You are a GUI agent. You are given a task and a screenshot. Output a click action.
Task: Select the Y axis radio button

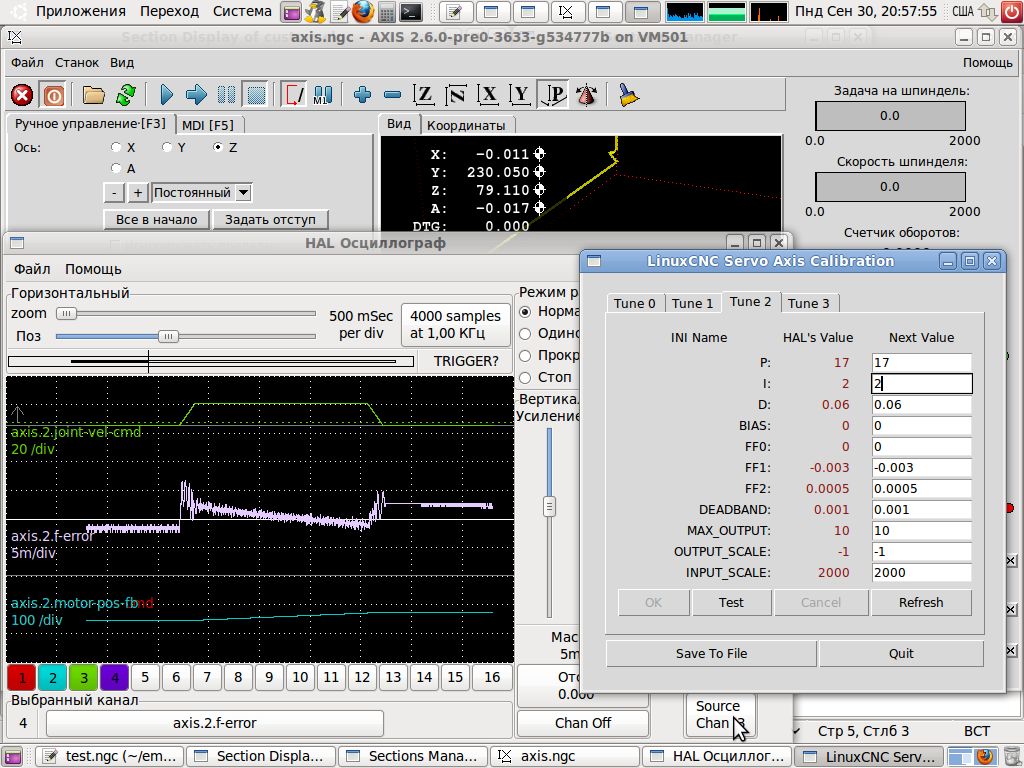(167, 148)
